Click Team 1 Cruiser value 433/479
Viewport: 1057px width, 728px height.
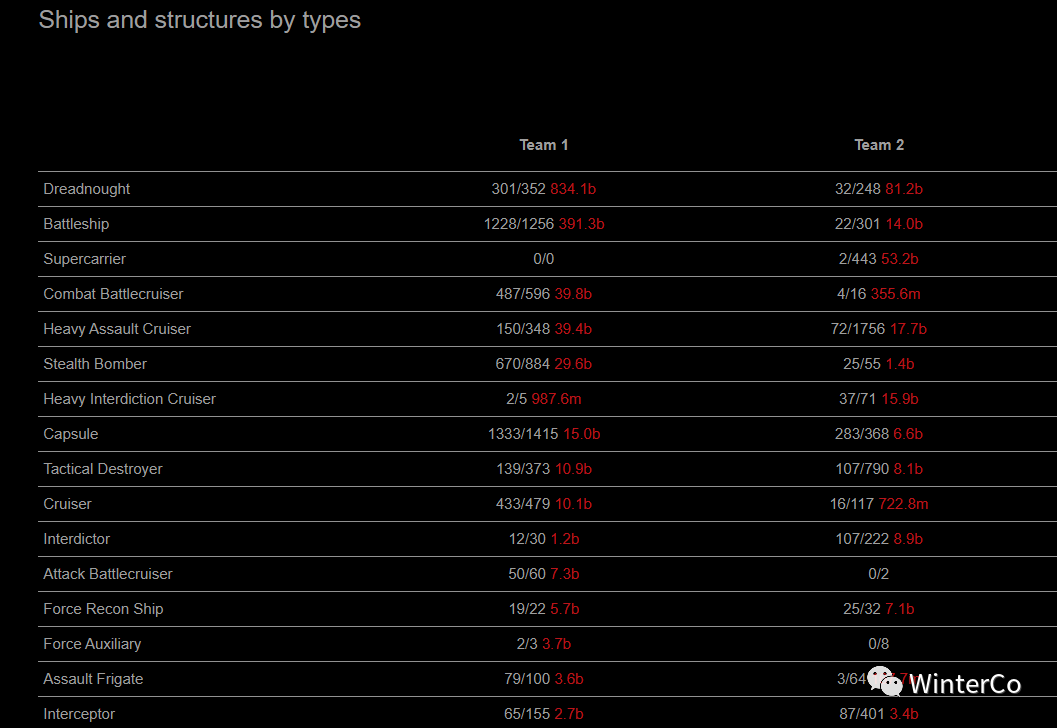(522, 504)
